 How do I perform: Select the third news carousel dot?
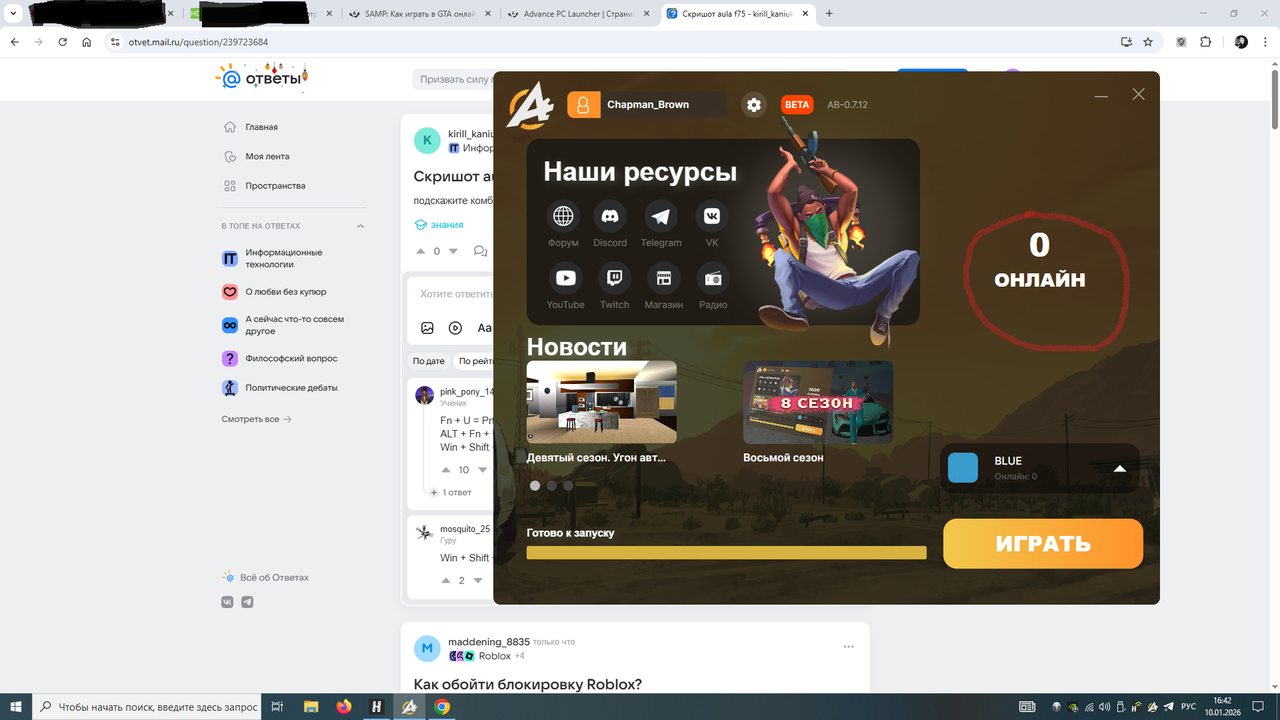pos(568,486)
